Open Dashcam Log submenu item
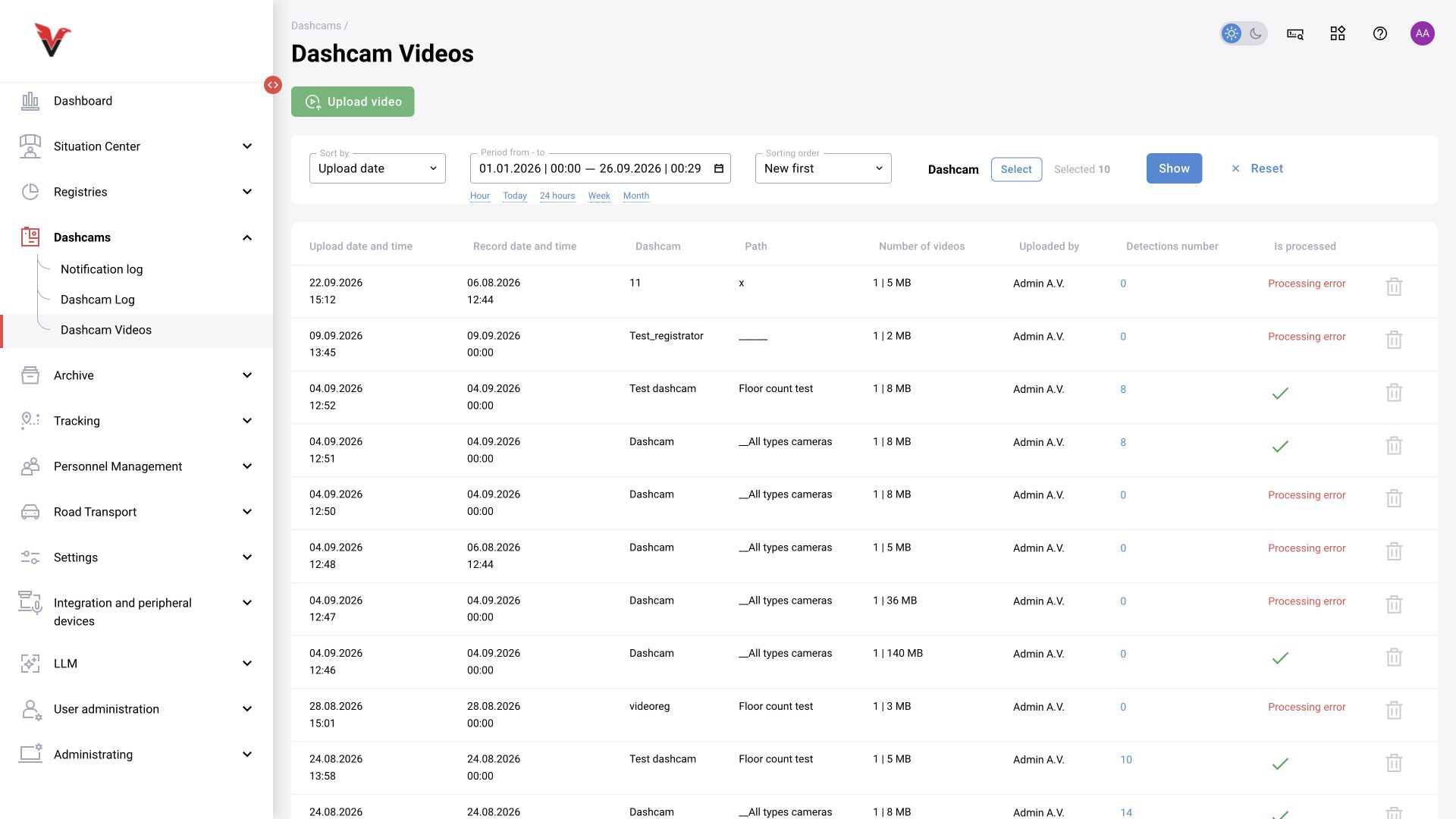Image resolution: width=1456 pixels, height=819 pixels. coord(98,300)
